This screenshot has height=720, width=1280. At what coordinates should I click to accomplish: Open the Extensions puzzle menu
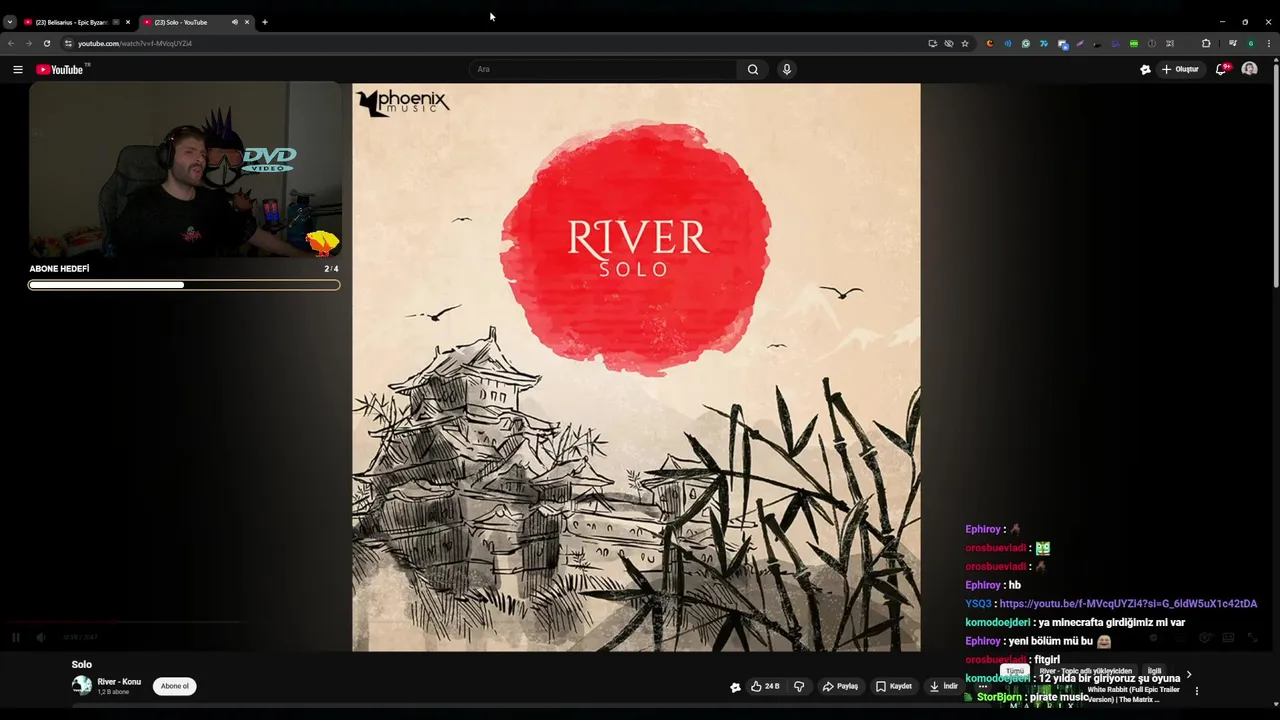(1206, 43)
